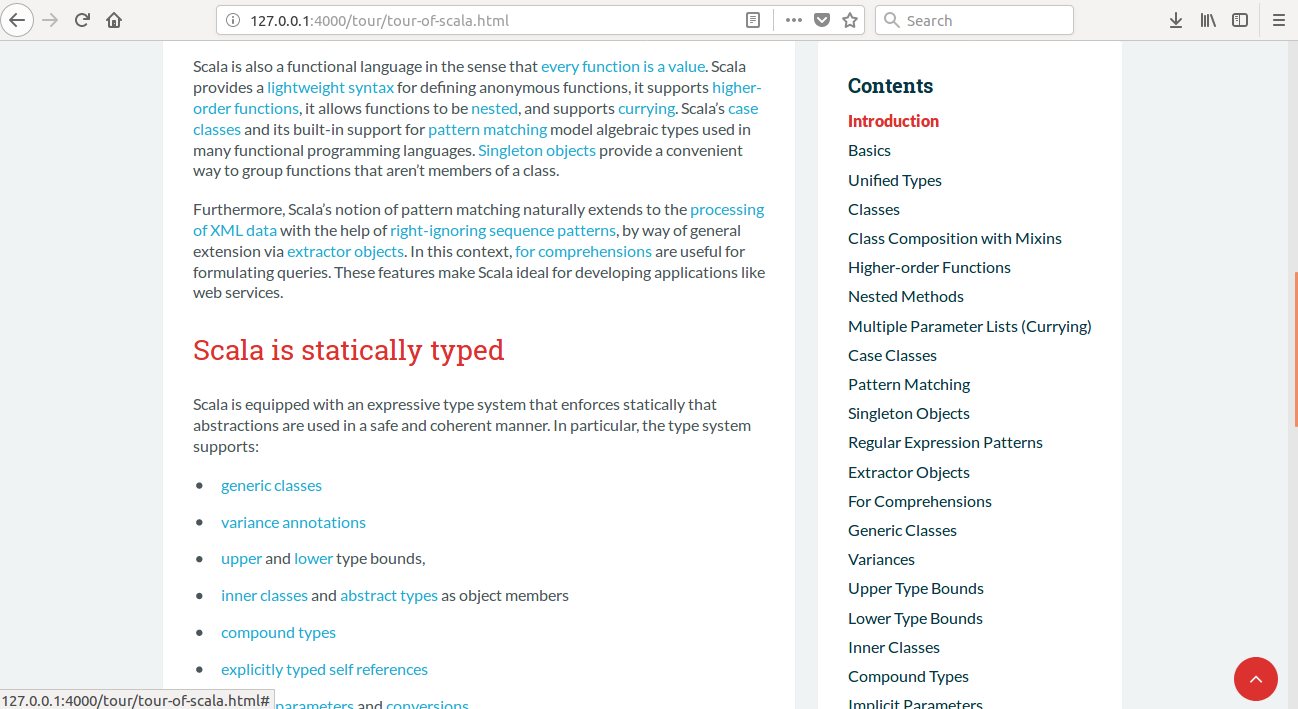Open the 'currying' link
This screenshot has width=1298, height=709.
pyautogui.click(x=647, y=108)
